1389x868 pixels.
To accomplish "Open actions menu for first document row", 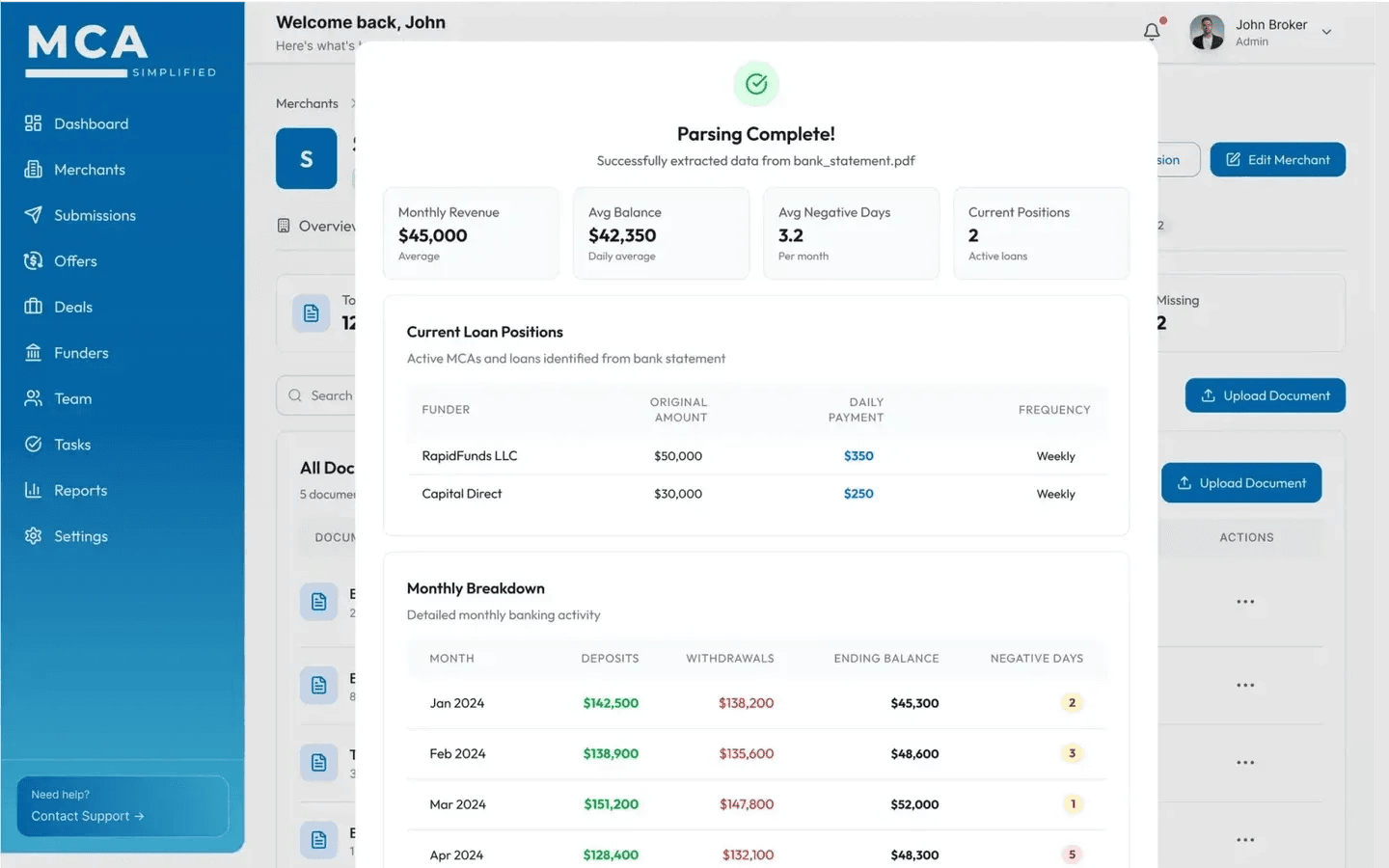I will click(x=1245, y=602).
